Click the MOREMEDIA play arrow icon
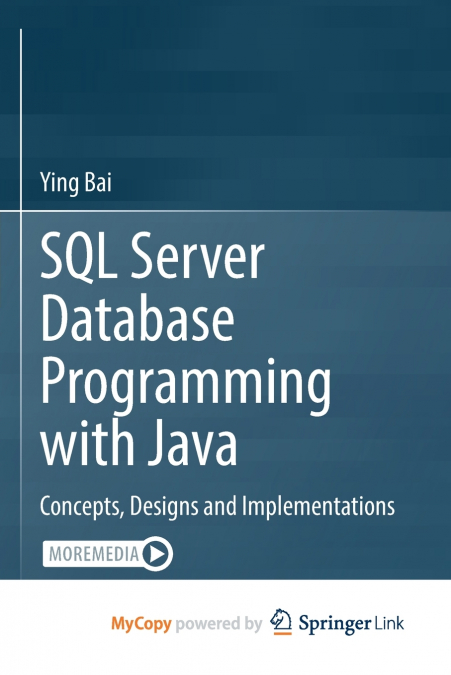 coord(157,554)
